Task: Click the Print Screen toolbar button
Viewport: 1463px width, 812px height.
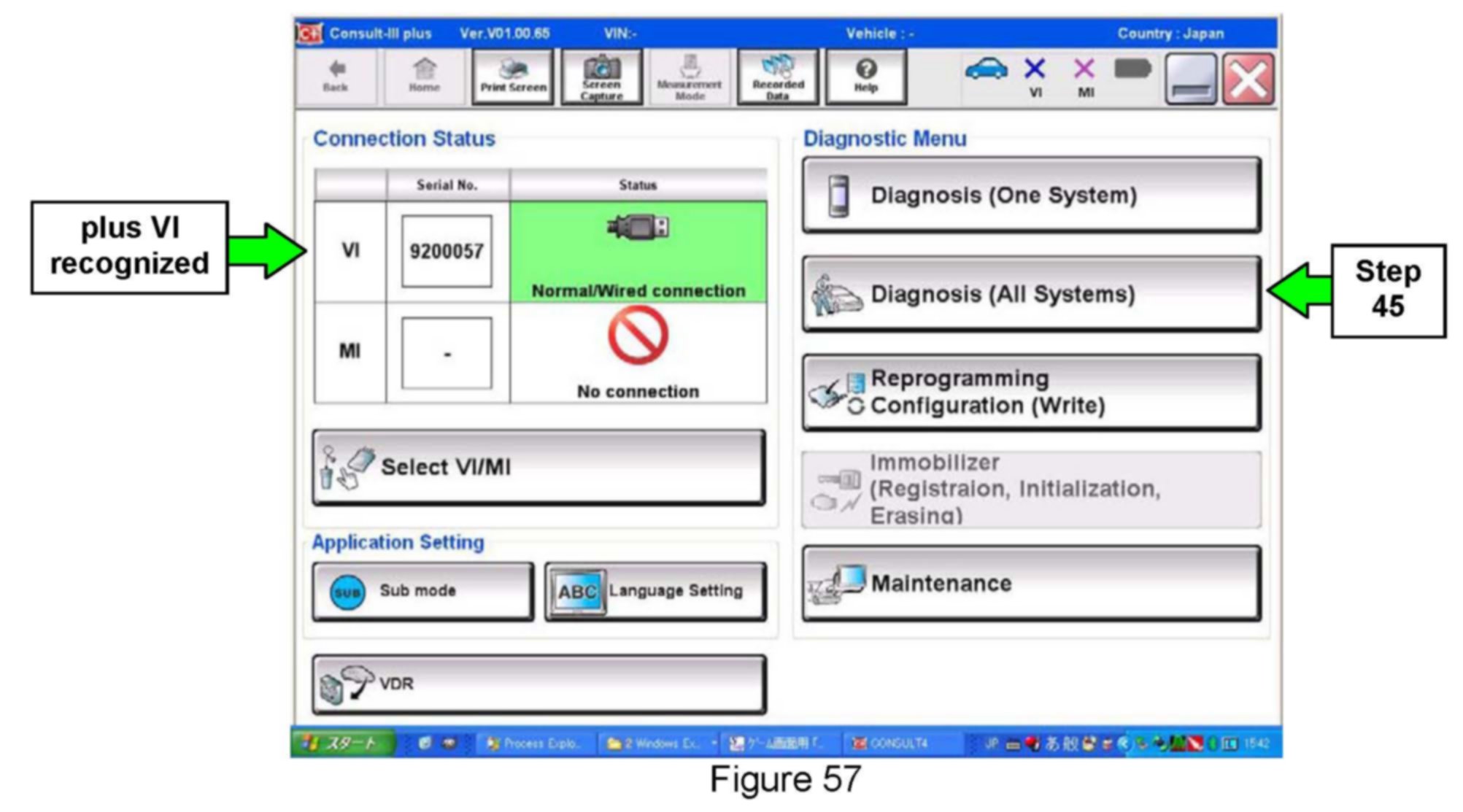Action: pyautogui.click(x=513, y=77)
